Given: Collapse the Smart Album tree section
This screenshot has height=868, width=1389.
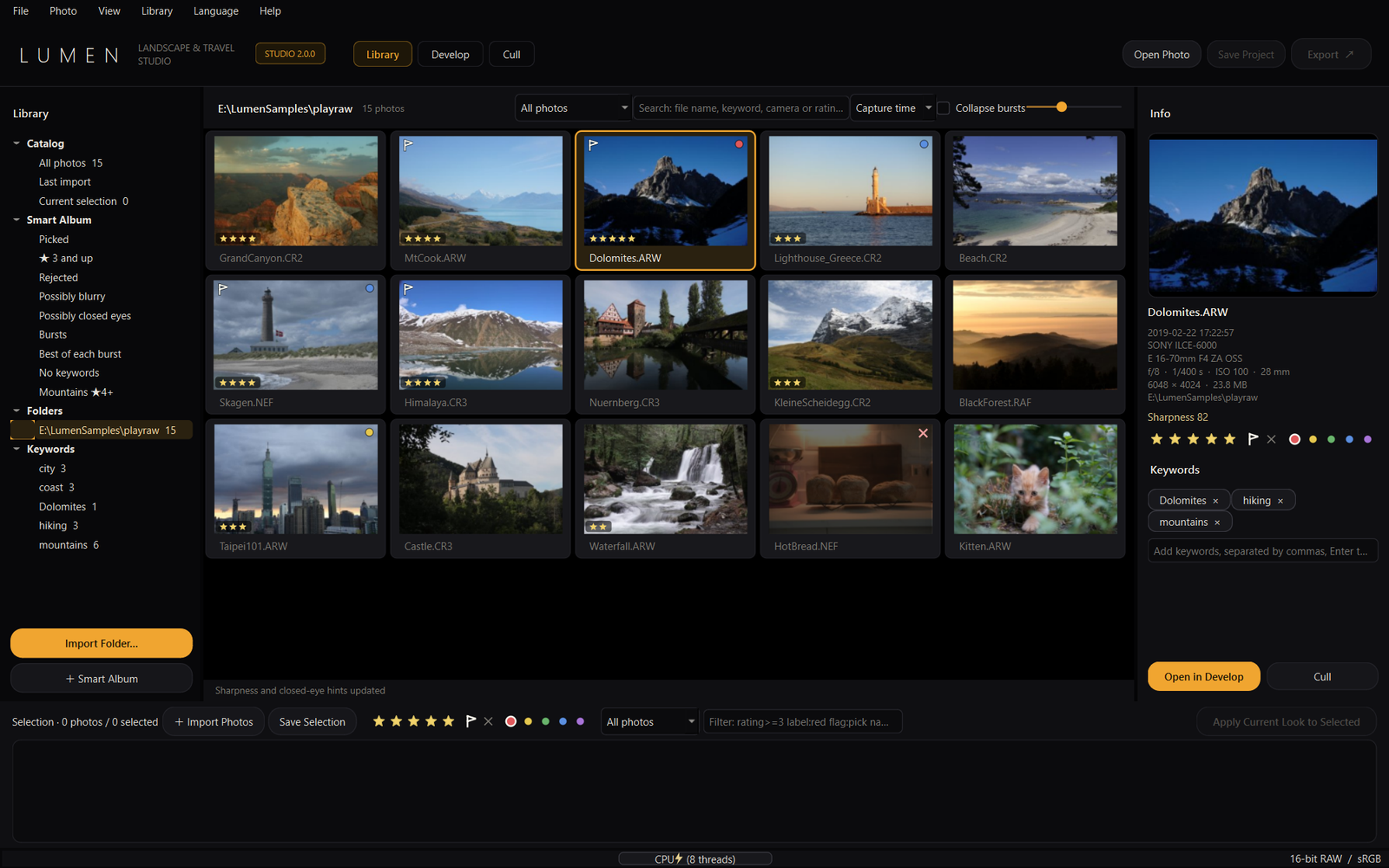Looking at the screenshot, I should [x=16, y=220].
